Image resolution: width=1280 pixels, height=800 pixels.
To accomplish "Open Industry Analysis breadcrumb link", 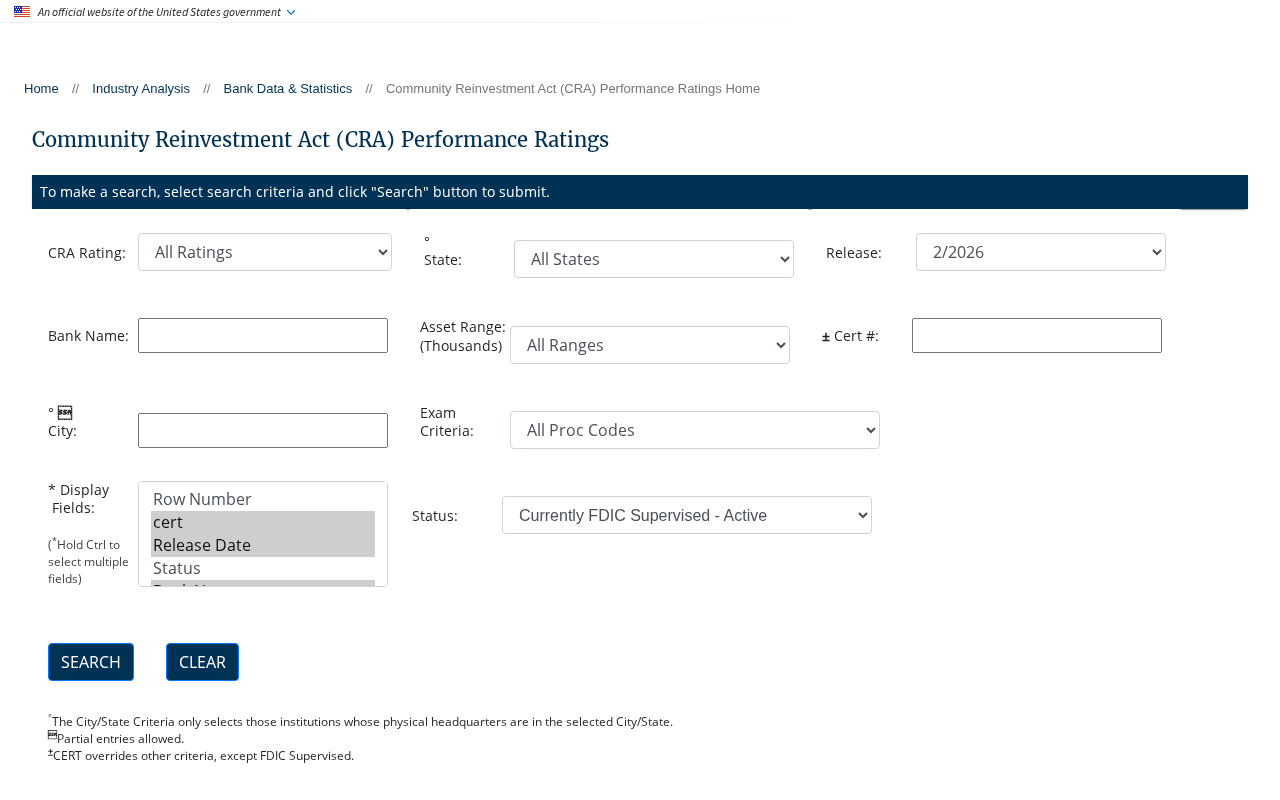I will pos(141,89).
